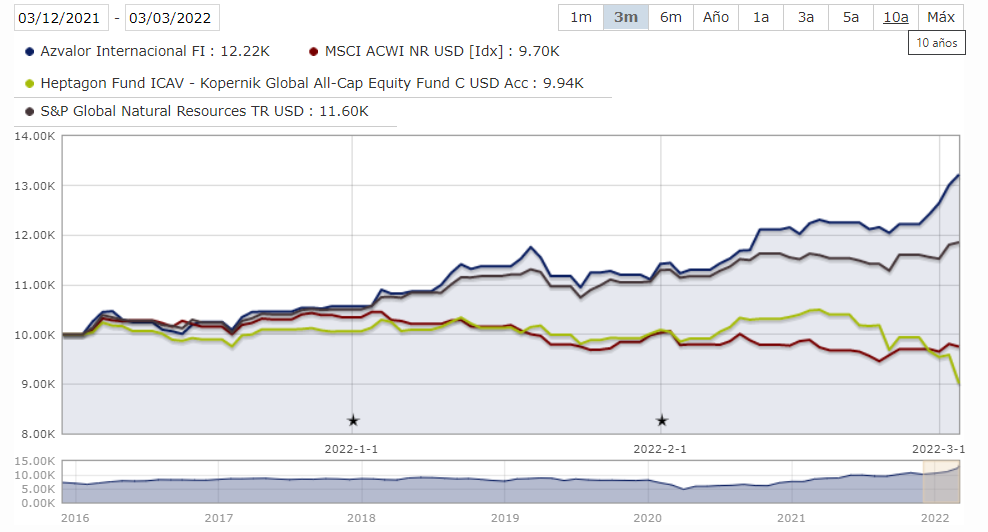Select the 1m time range
Image resolution: width=988 pixels, height=532 pixels.
(580, 17)
